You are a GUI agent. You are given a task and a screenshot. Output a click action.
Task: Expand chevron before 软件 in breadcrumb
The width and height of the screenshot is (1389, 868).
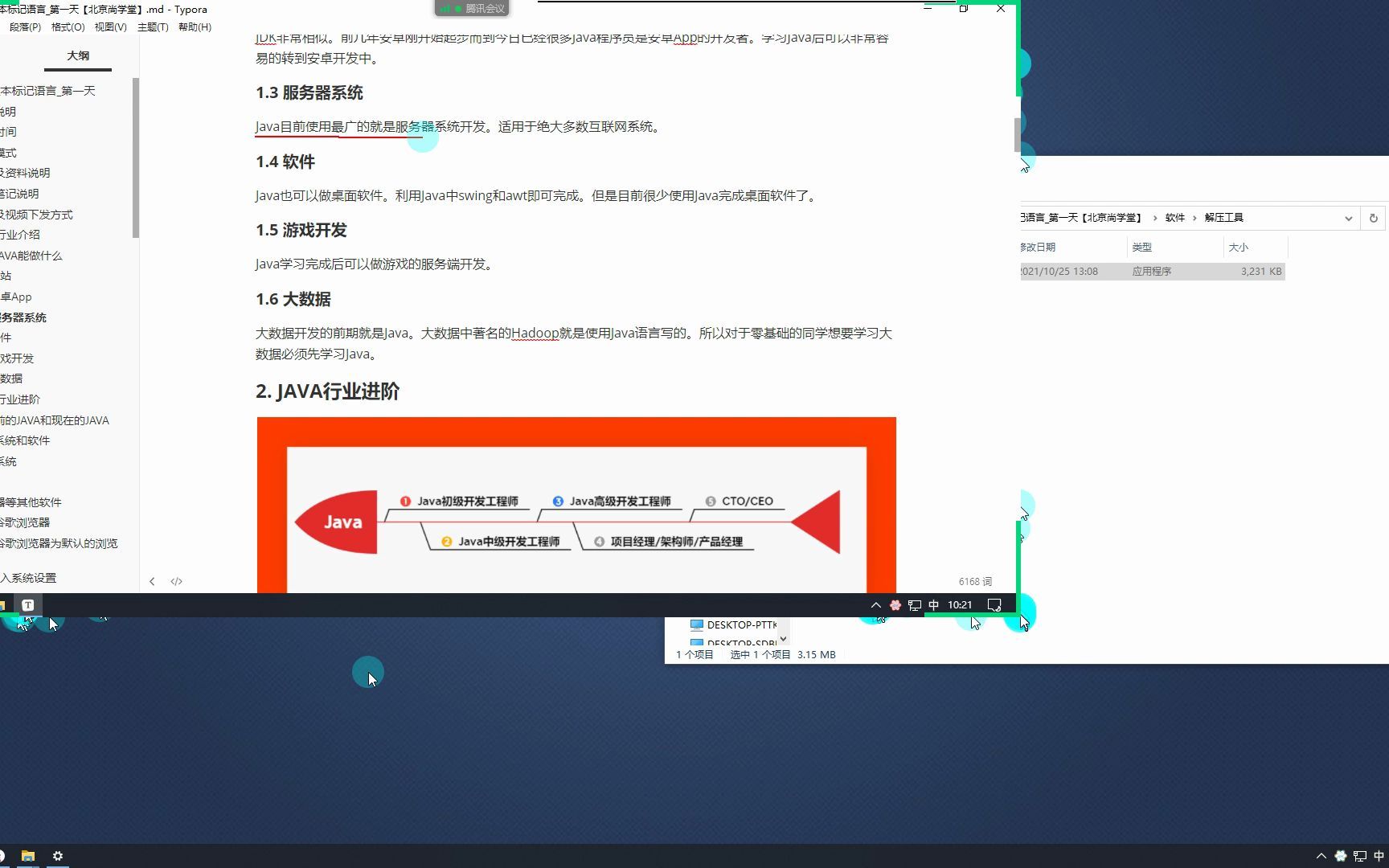click(x=1155, y=218)
